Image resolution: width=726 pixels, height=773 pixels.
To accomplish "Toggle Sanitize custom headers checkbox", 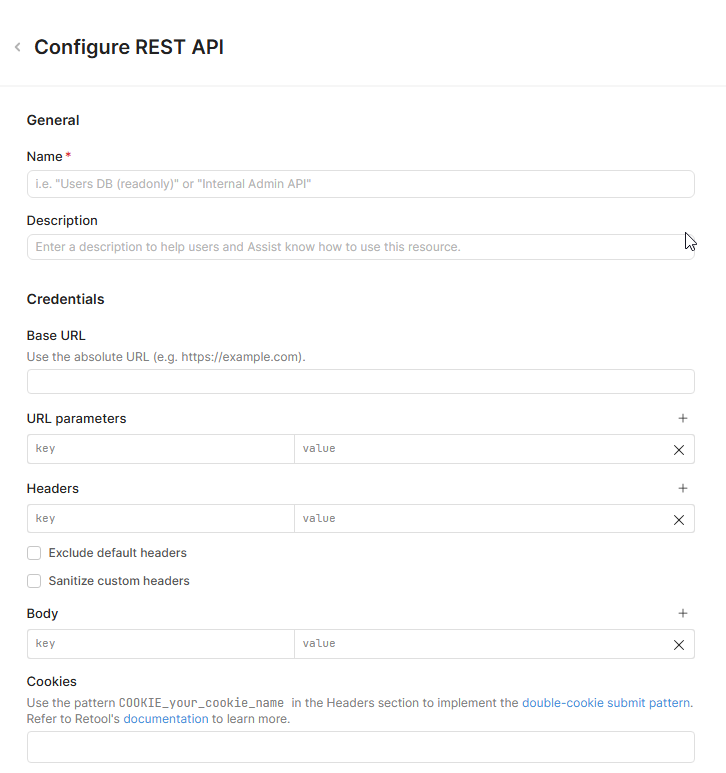I will (x=34, y=581).
